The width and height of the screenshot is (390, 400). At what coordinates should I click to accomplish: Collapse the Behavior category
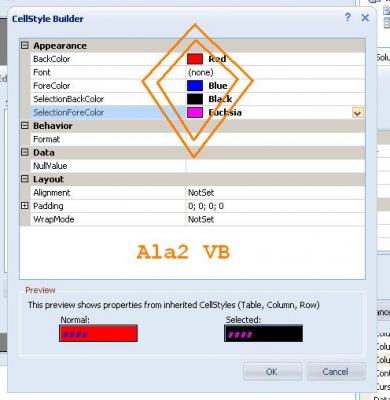(x=25, y=126)
